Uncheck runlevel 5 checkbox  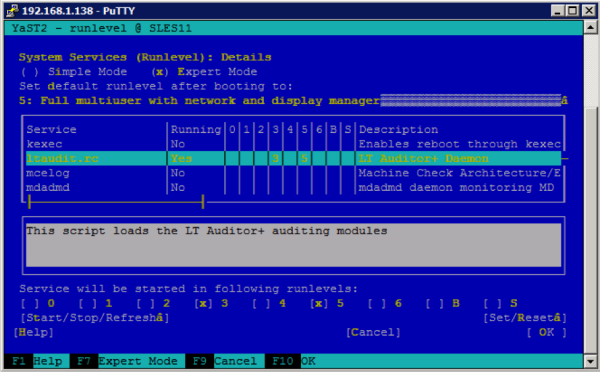[327, 304]
